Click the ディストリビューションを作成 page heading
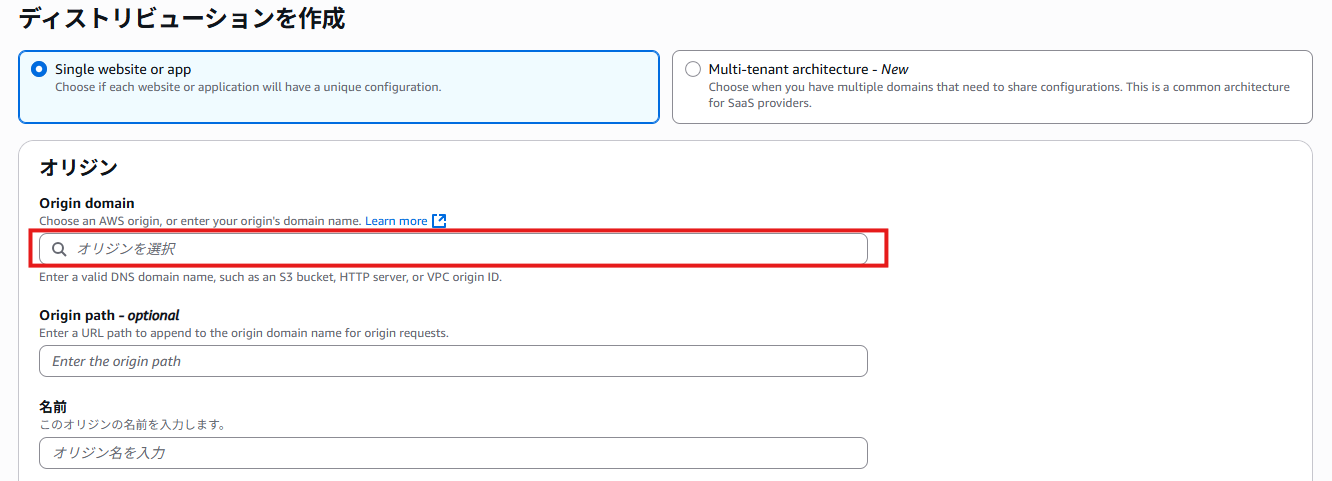The image size is (1332, 481). (x=182, y=18)
